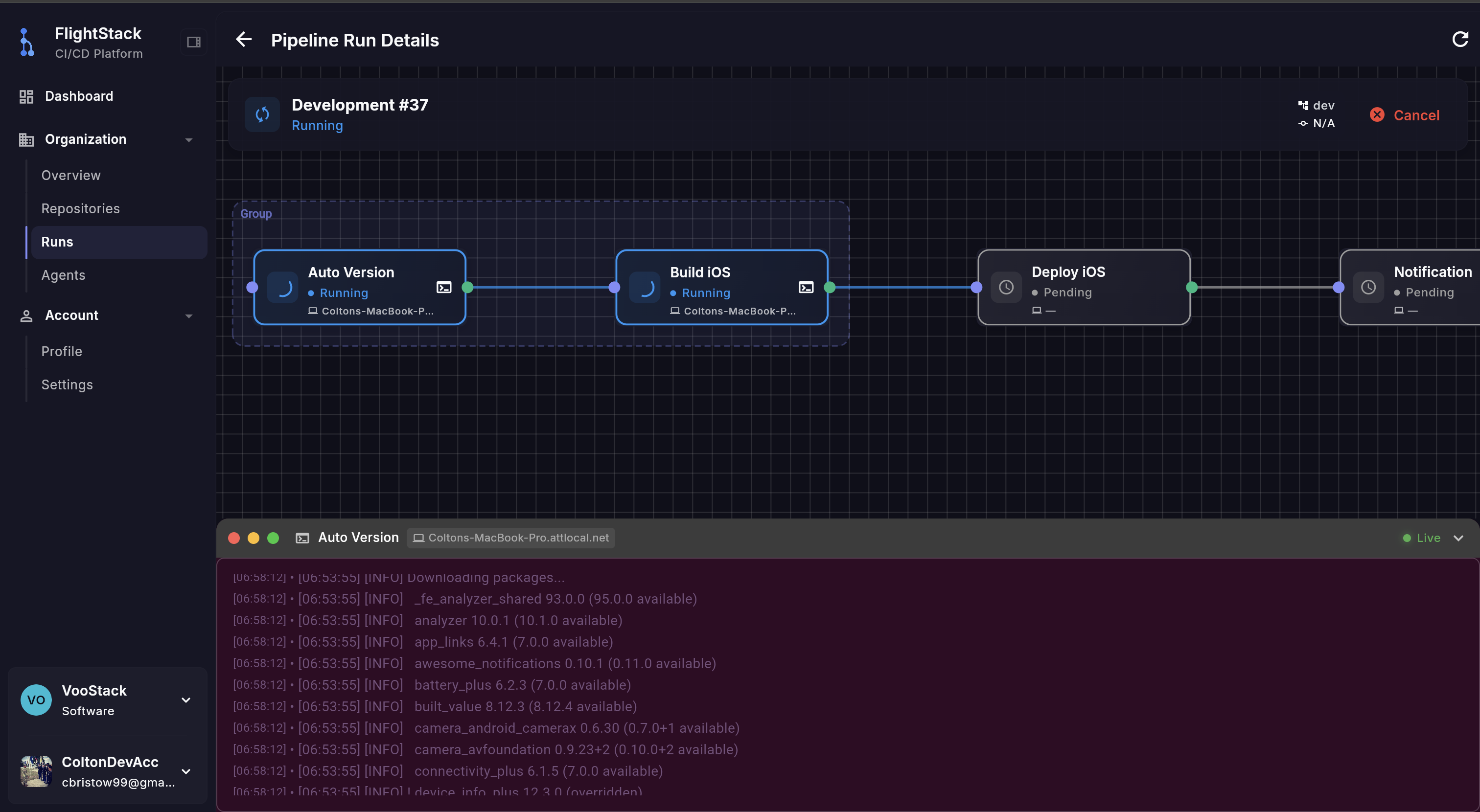Open the Repositories page

pos(80,208)
